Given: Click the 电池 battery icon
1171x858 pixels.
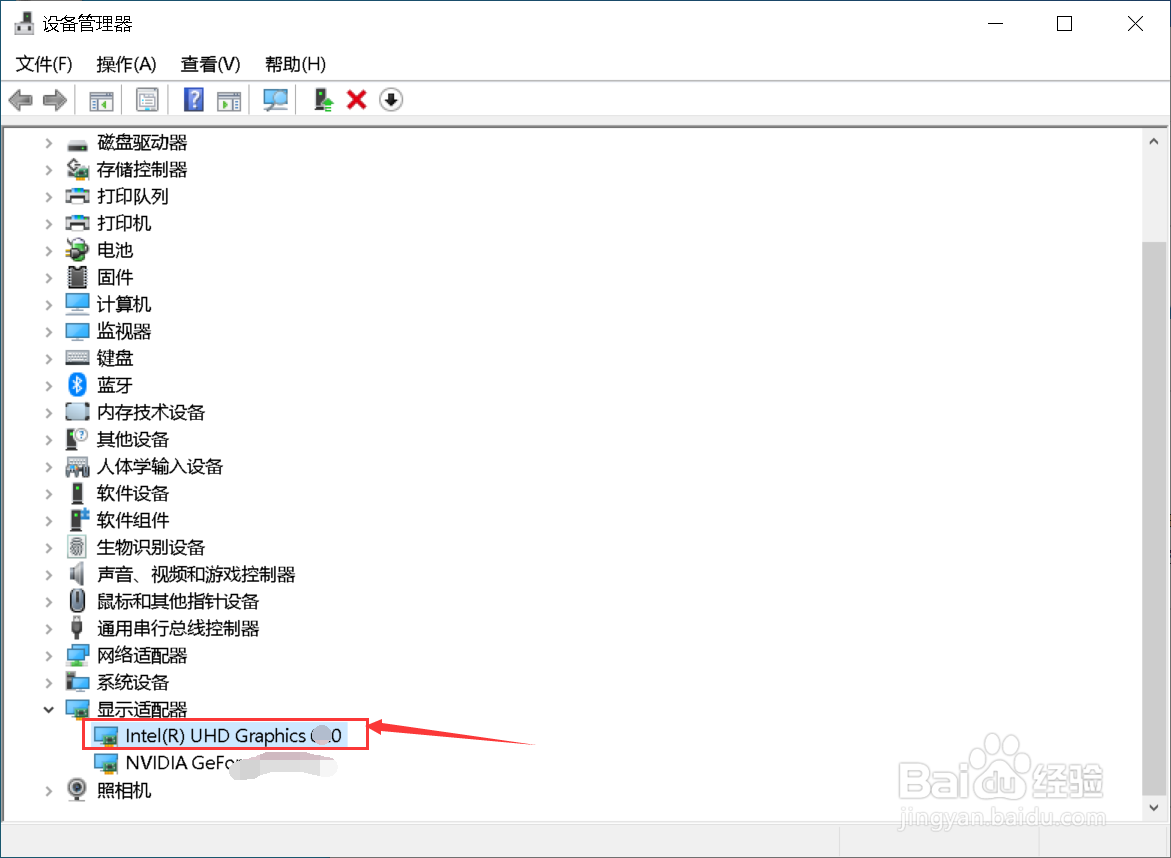Looking at the screenshot, I should 77,250.
